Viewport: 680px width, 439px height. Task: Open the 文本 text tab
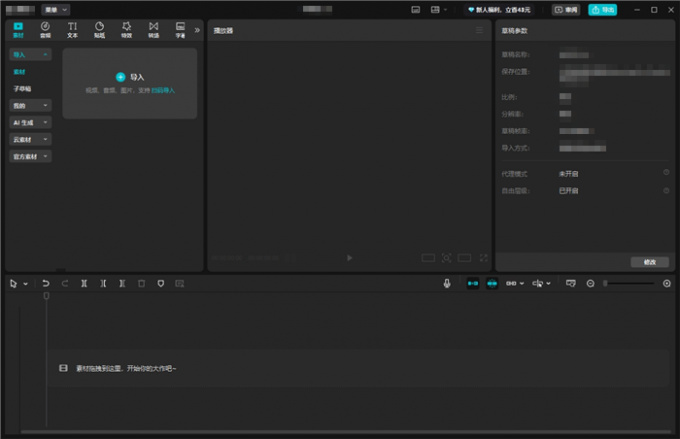point(72,30)
